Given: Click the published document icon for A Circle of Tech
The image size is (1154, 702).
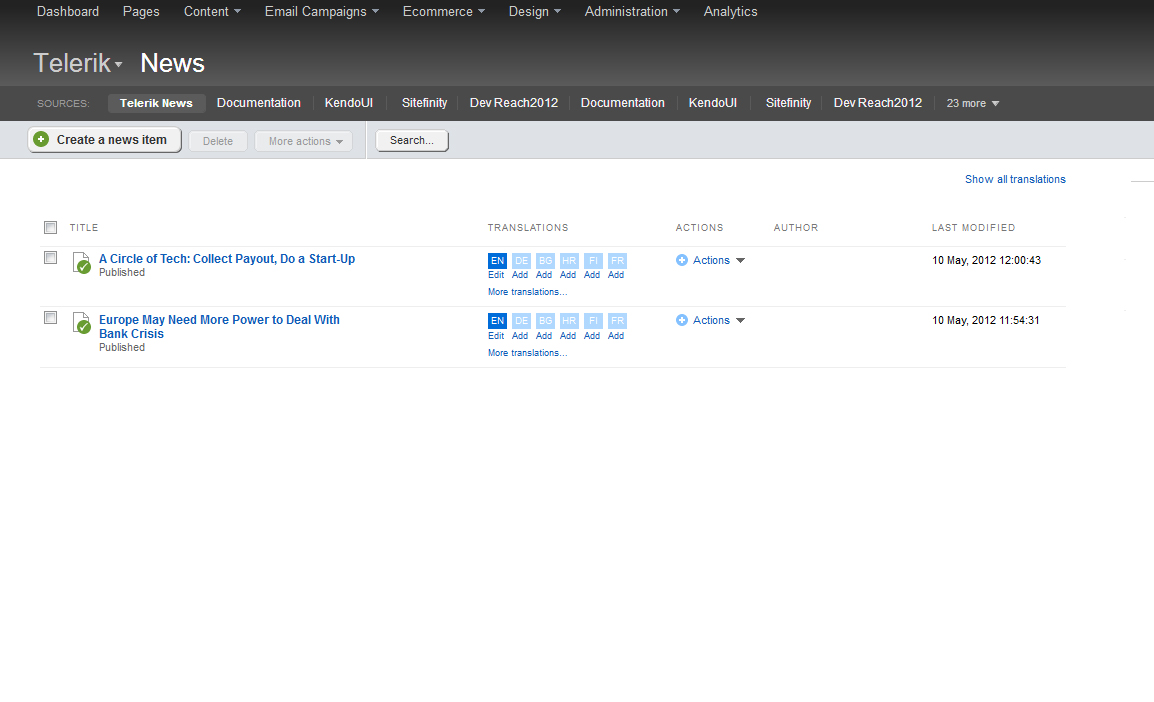Looking at the screenshot, I should pos(82,263).
